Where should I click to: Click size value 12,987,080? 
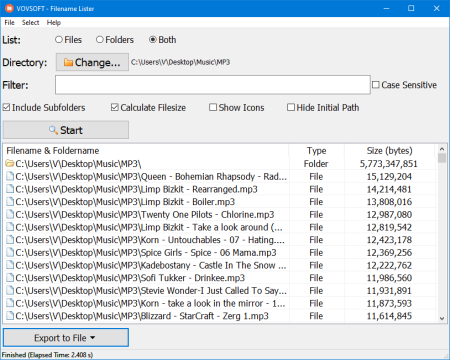coord(389,214)
